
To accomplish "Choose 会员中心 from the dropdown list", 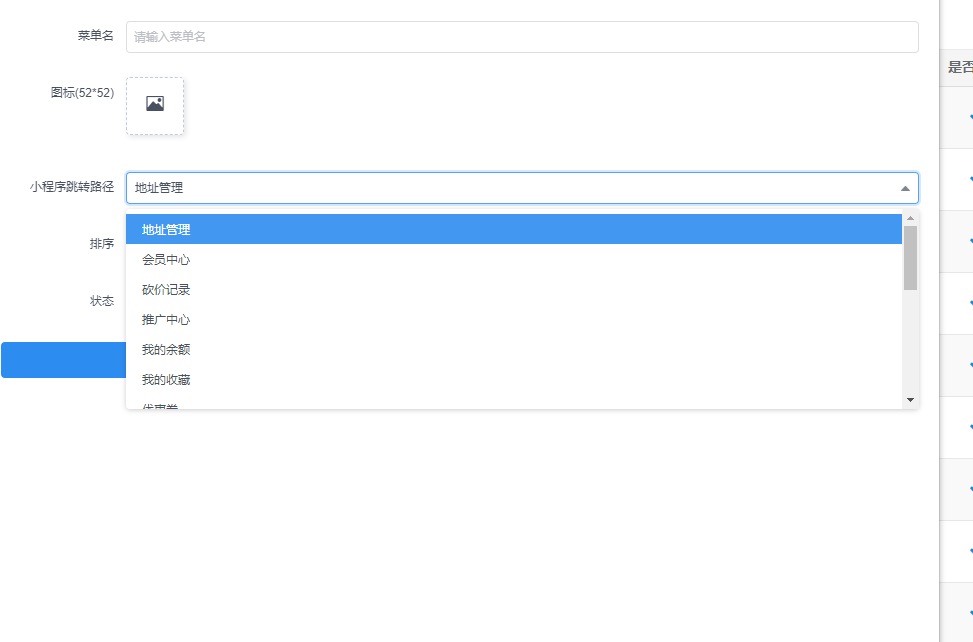I will 166,260.
